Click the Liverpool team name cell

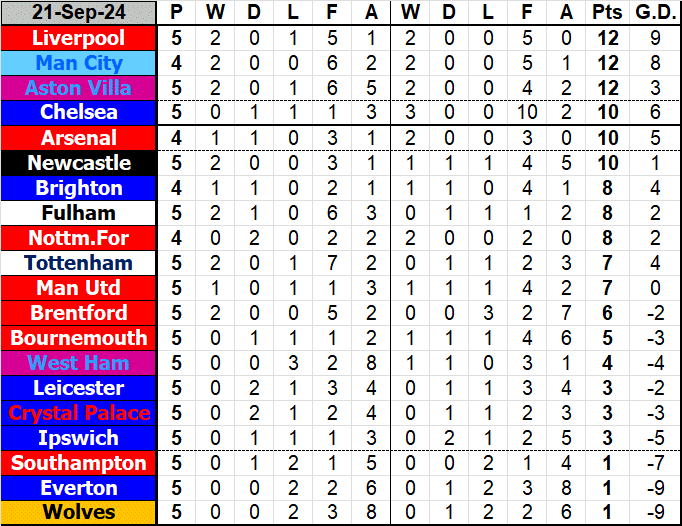click(79, 38)
